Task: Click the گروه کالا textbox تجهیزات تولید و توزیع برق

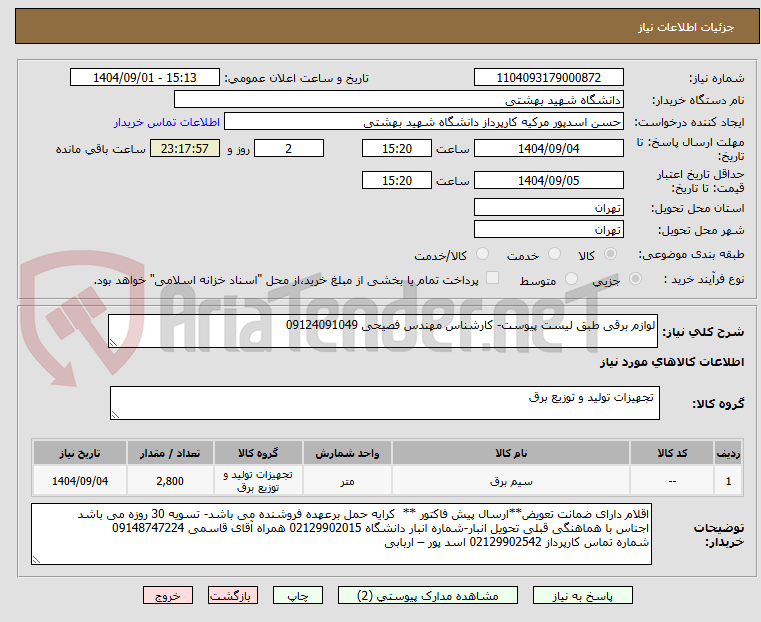Action: click(384, 403)
